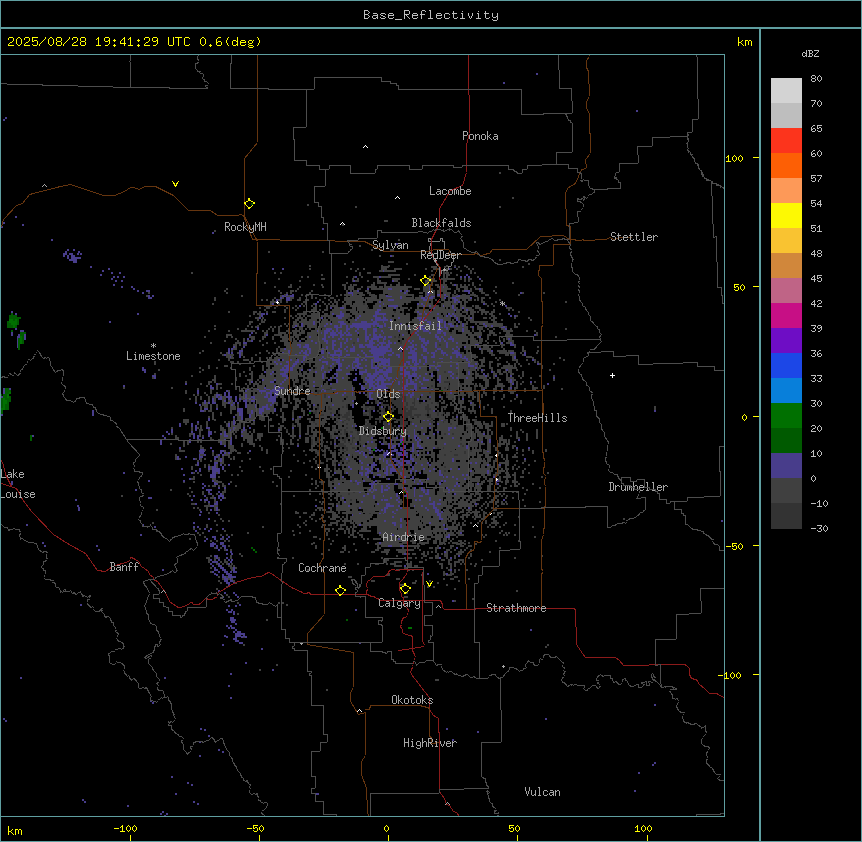
Task: Click the Vulcan label
Action: pos(543,792)
